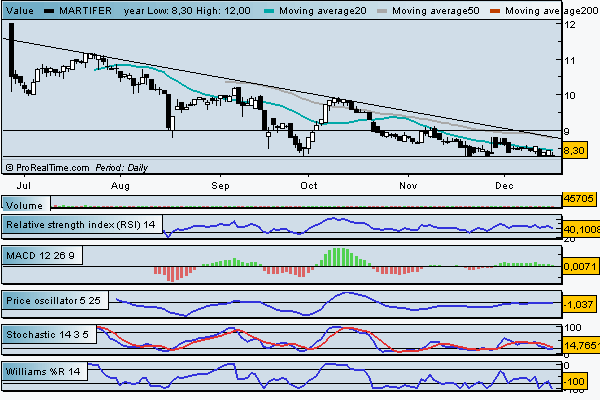Click the 'MACD 12 26 9' panel label
Screen dimensions: 600x400
40,255
